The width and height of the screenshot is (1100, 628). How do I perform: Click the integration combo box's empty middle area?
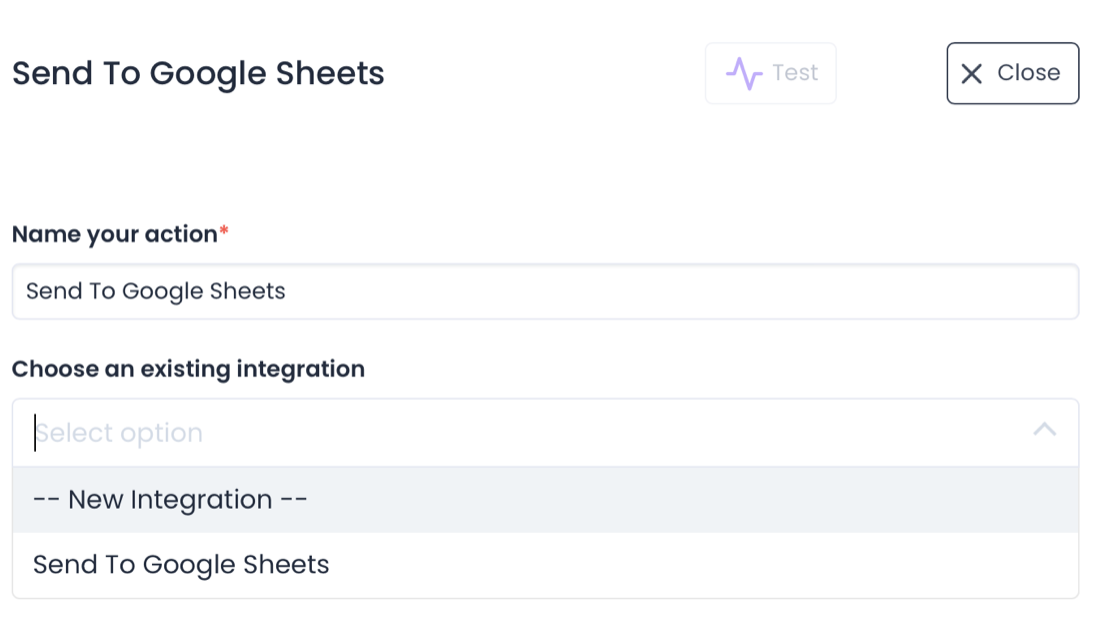(x=600, y=433)
